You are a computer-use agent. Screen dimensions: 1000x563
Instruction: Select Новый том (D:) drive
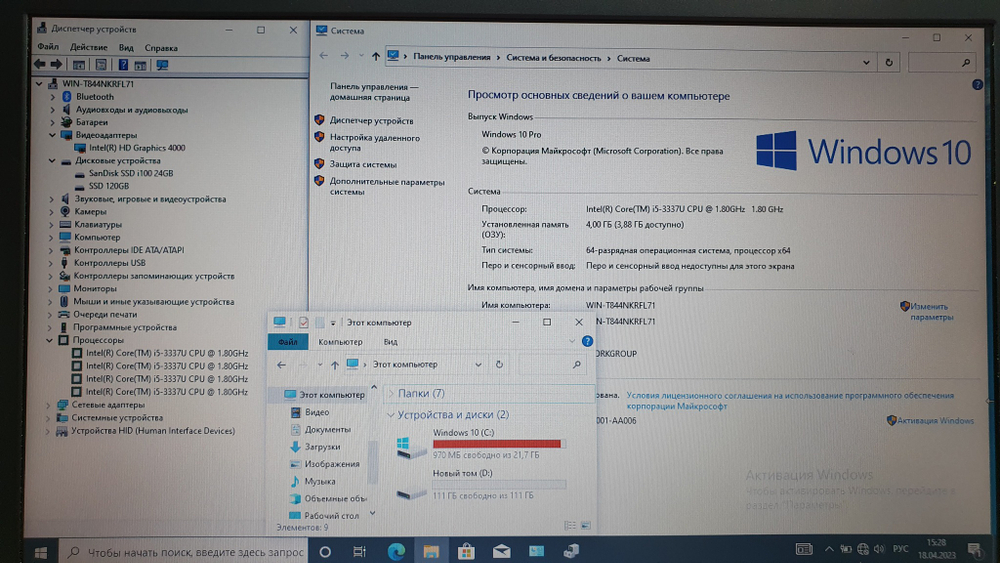tap(480, 485)
